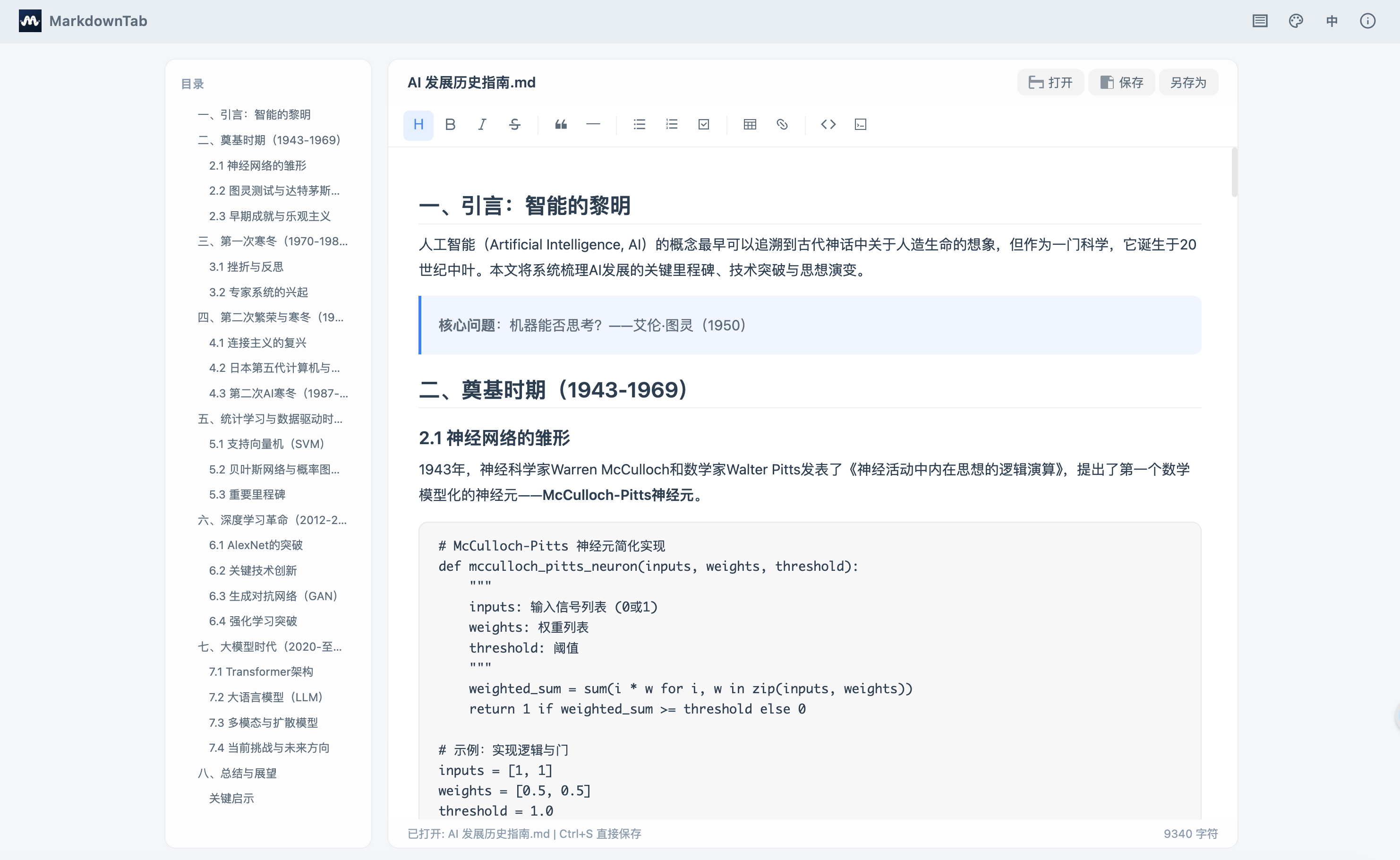The height and width of the screenshot is (860, 1400).
Task: Jump to 5.2 贝叶斯网络与概率图
Action: 274,470
